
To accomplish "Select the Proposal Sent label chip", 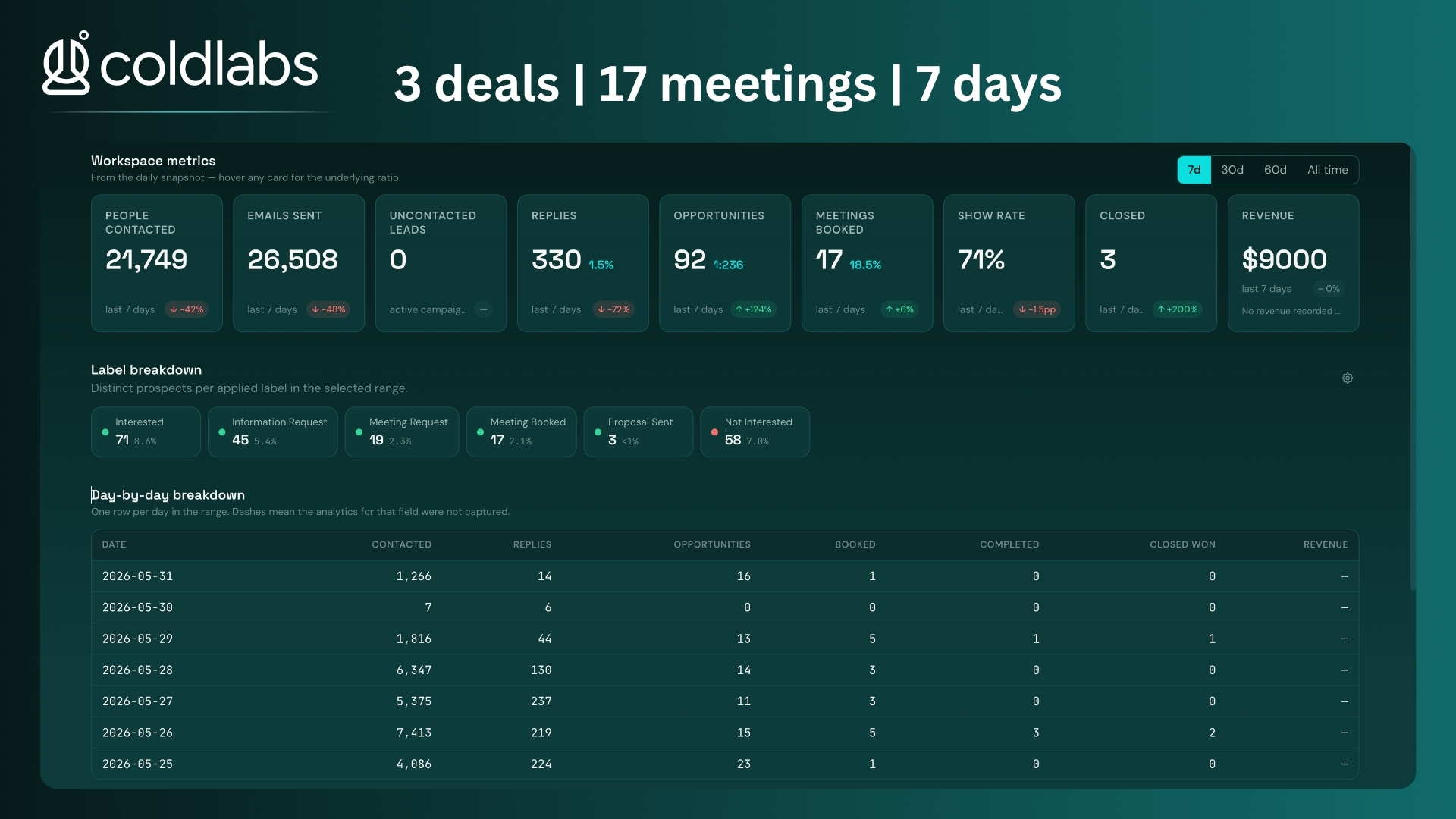I will (x=639, y=432).
